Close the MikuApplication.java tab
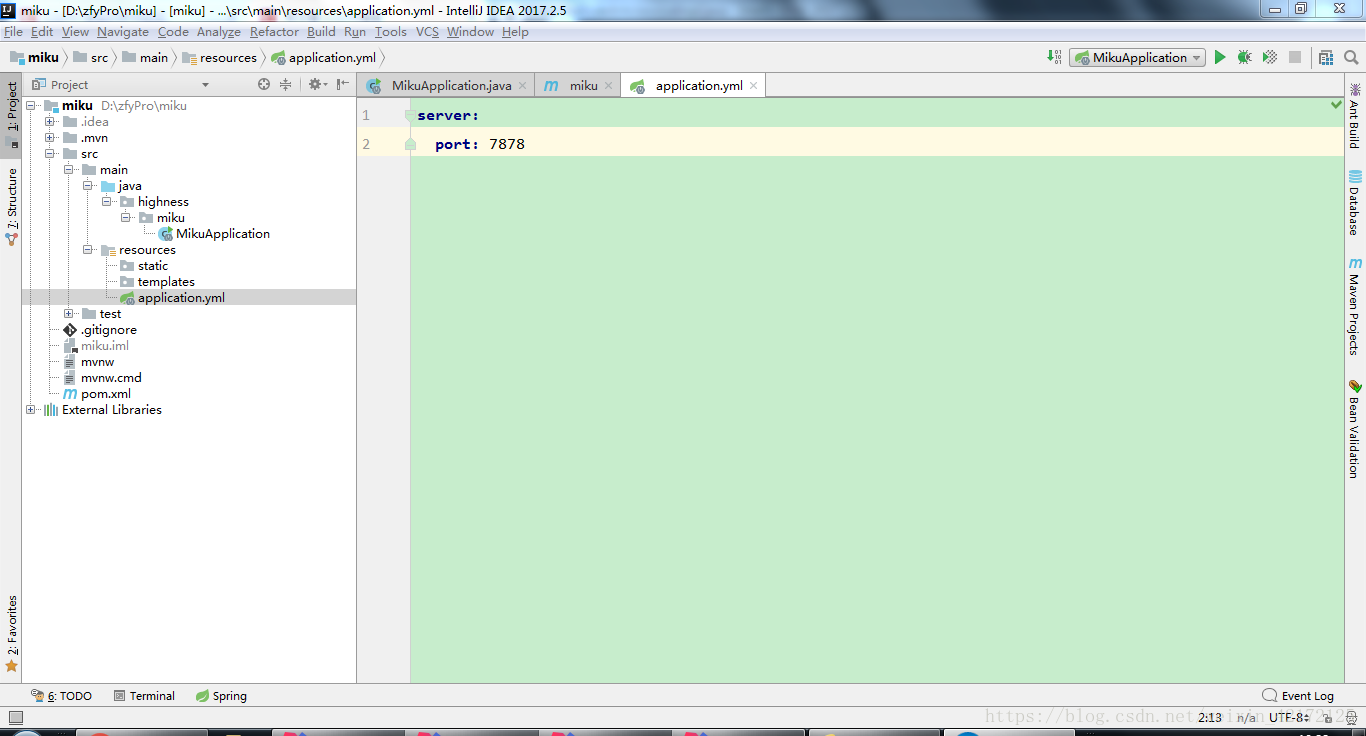Screen dimensions: 1366x736 point(522,86)
